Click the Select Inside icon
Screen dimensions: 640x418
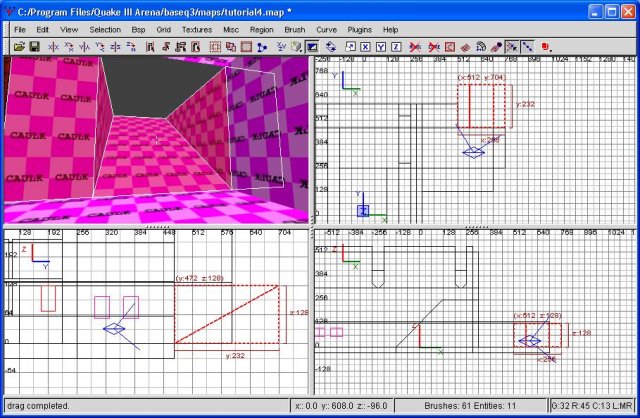coord(196,47)
